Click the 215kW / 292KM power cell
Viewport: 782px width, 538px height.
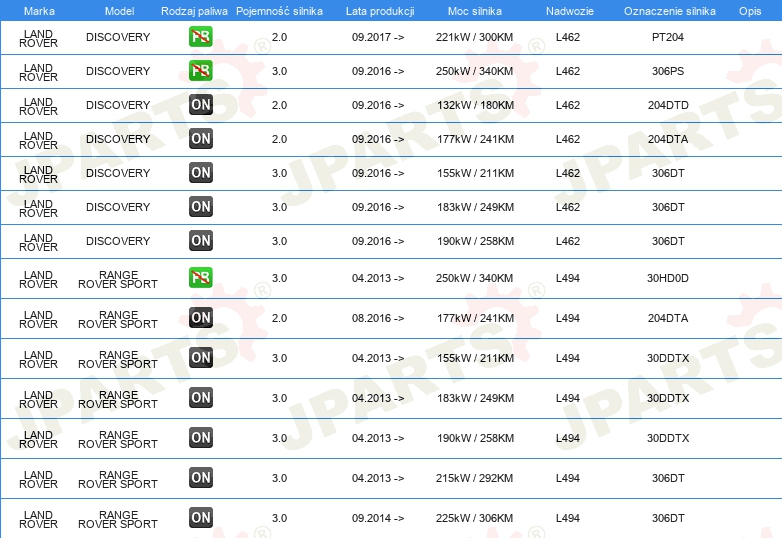pyautogui.click(x=474, y=478)
